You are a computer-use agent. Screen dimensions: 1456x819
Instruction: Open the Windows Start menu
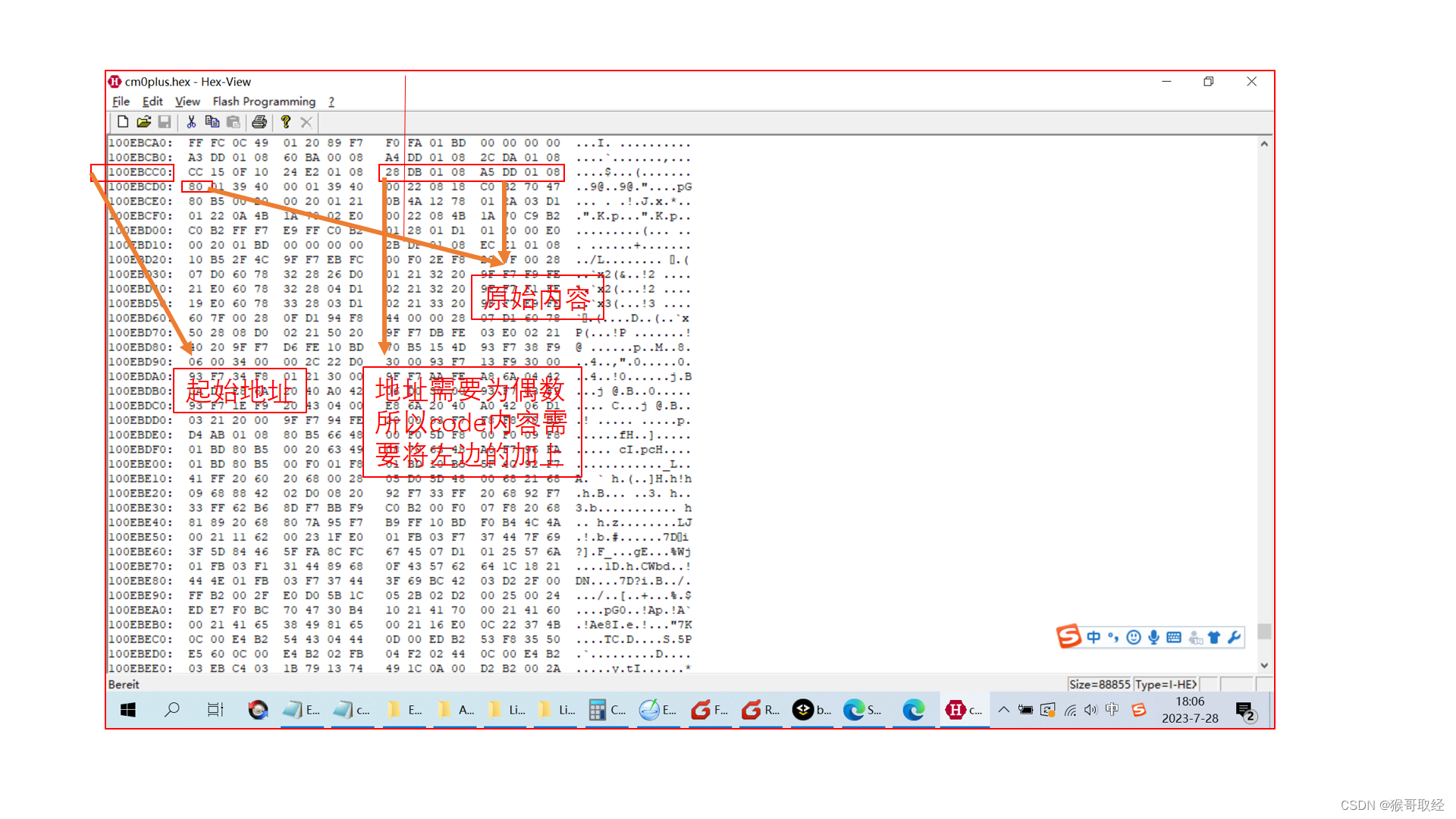(x=127, y=710)
